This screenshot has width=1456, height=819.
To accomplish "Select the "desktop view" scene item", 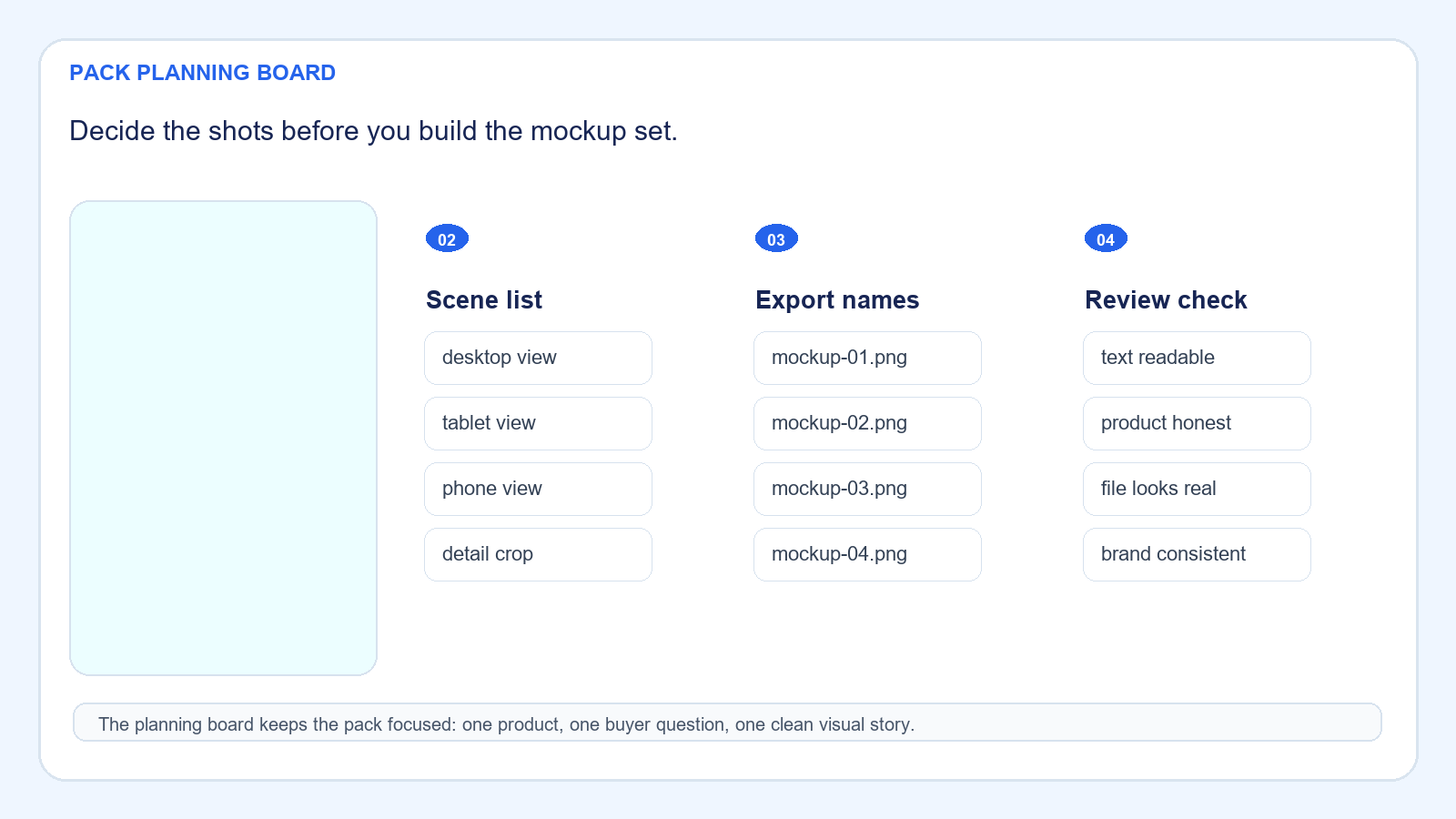I will [538, 358].
